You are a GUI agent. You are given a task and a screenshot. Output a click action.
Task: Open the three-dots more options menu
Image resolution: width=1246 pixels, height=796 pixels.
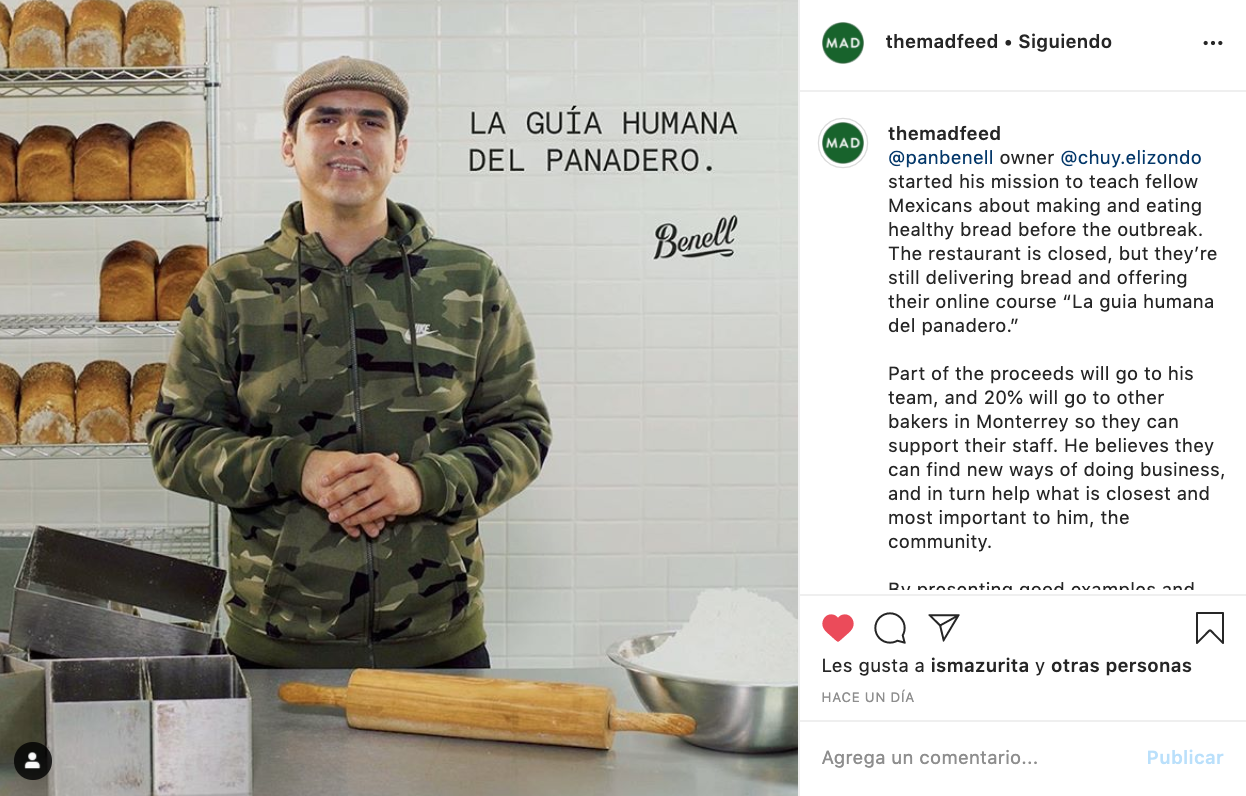click(x=1213, y=43)
